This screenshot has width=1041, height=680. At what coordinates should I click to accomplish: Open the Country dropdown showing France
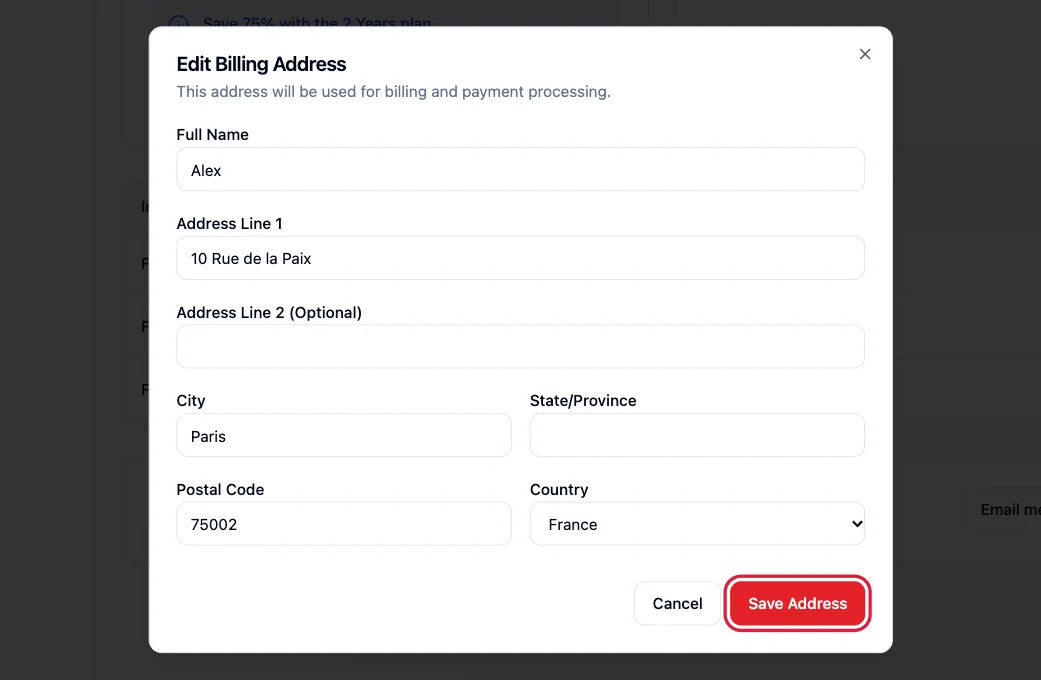point(697,524)
